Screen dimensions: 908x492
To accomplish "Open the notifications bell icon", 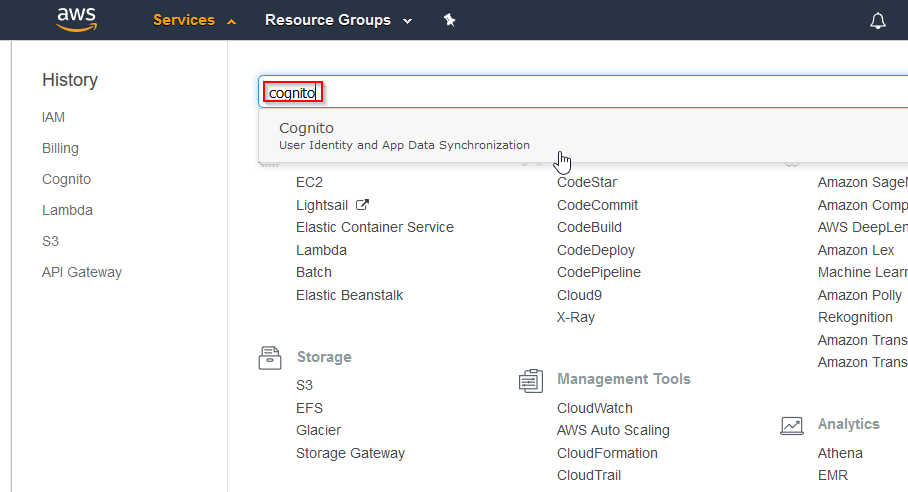I will [878, 21].
